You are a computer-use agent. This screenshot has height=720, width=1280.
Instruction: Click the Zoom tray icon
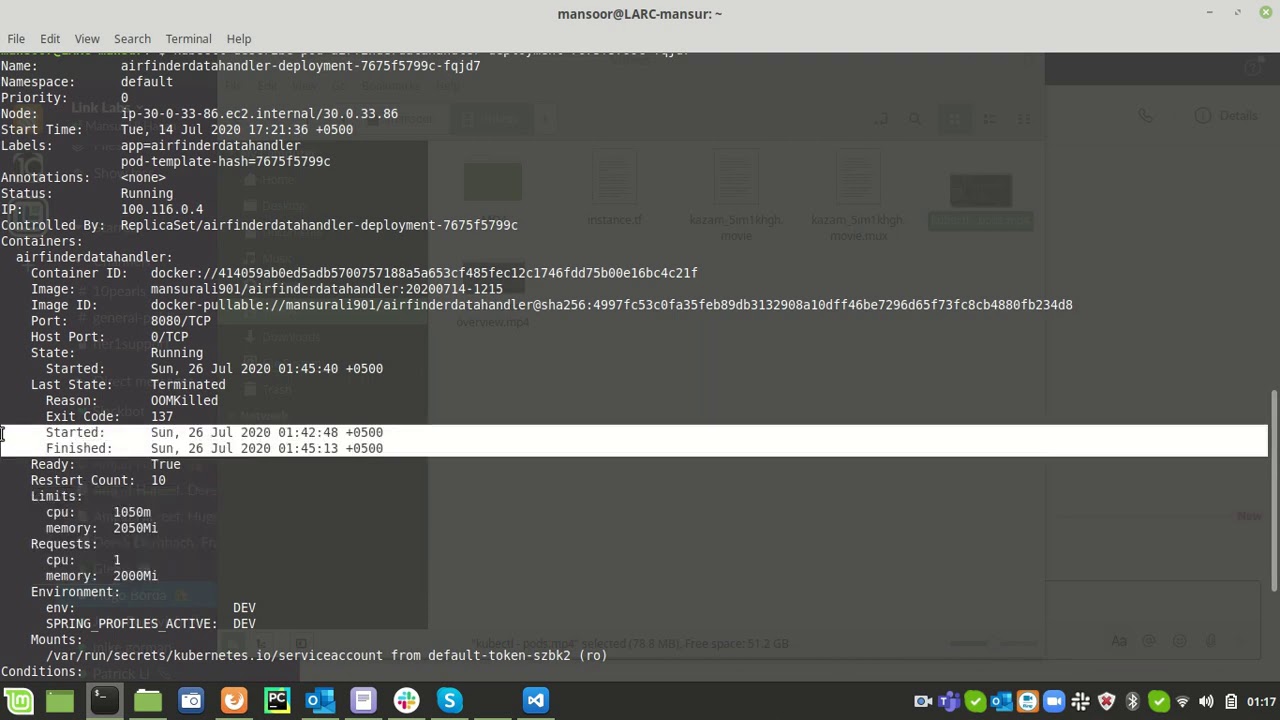point(1054,701)
